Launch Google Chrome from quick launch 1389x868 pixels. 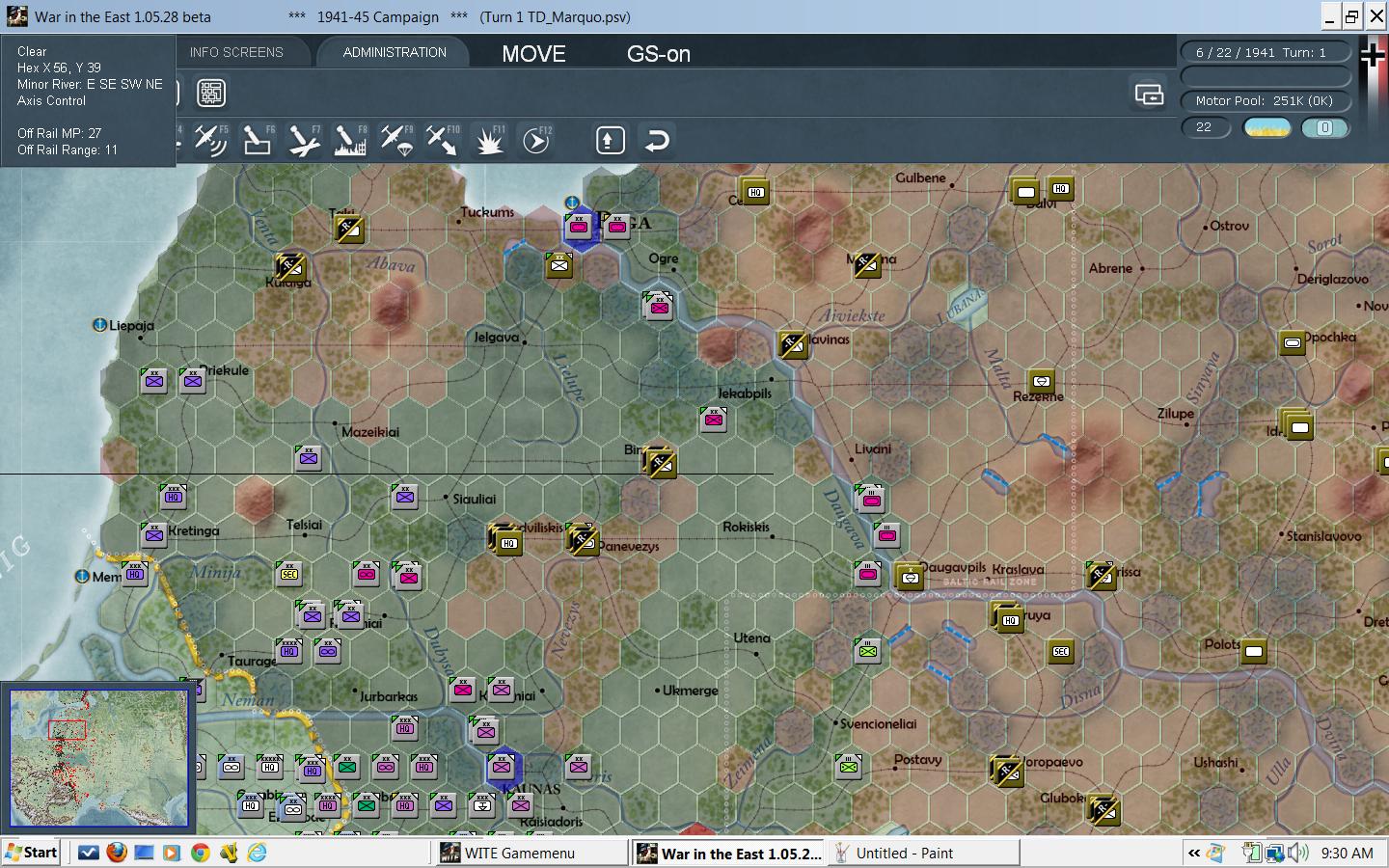[x=201, y=853]
